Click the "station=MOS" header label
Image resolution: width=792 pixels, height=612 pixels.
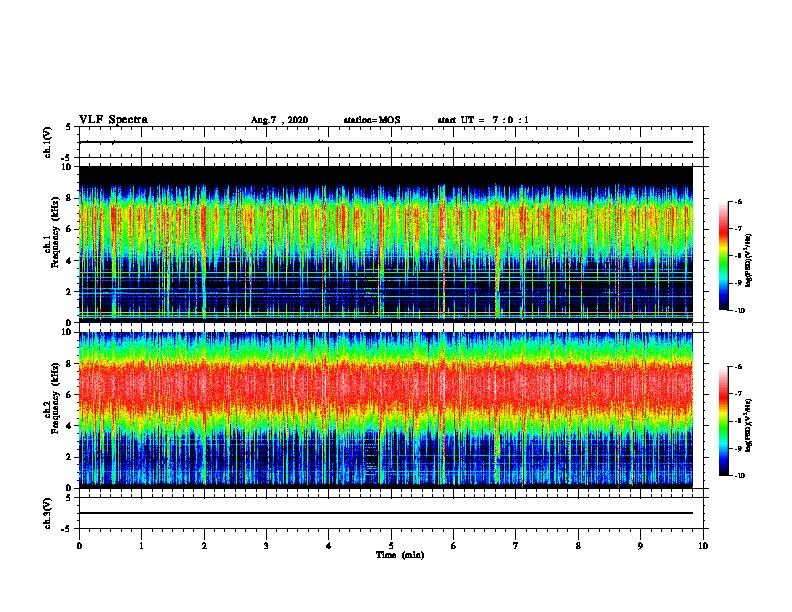372,120
